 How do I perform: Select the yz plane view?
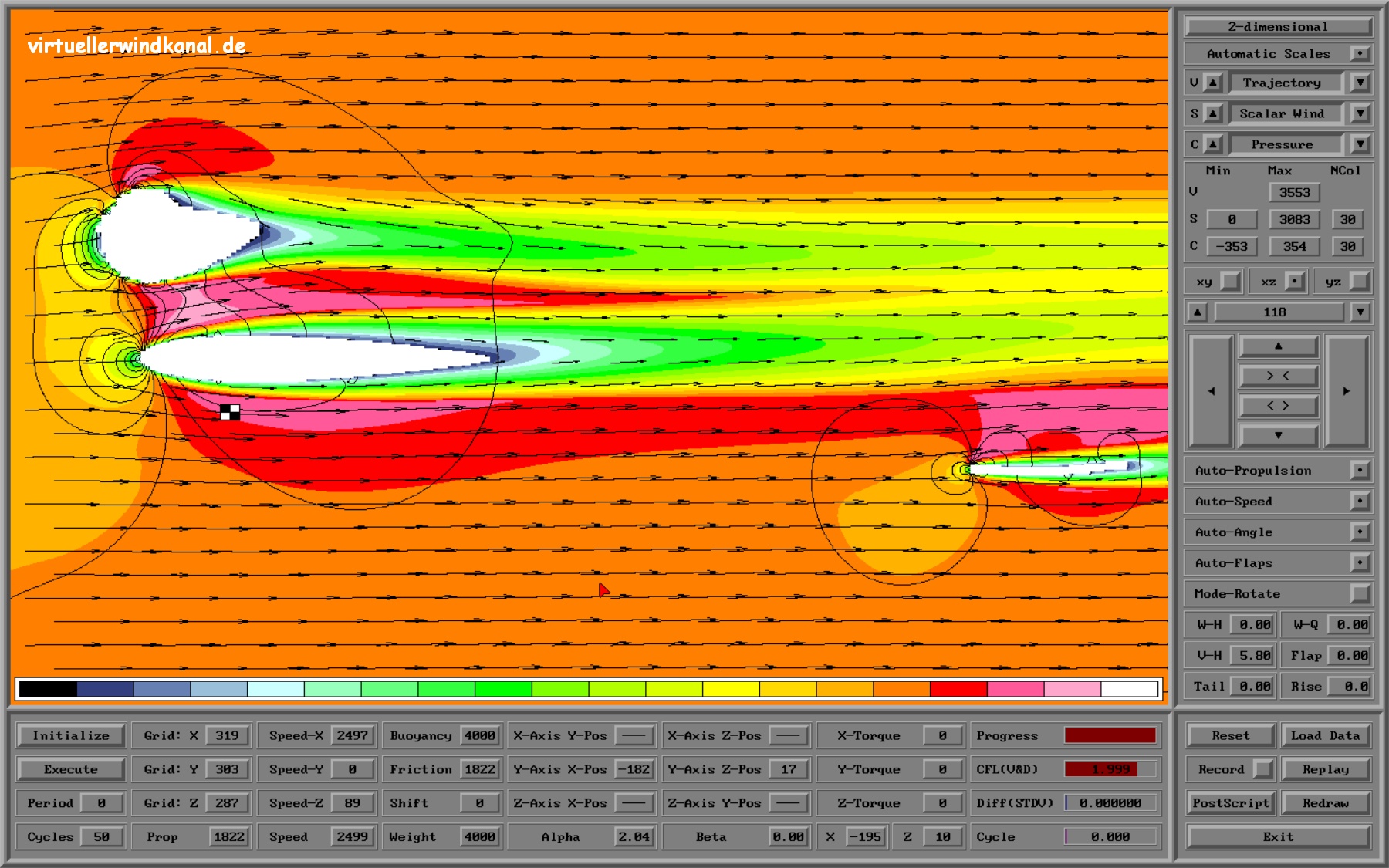[x=1360, y=282]
